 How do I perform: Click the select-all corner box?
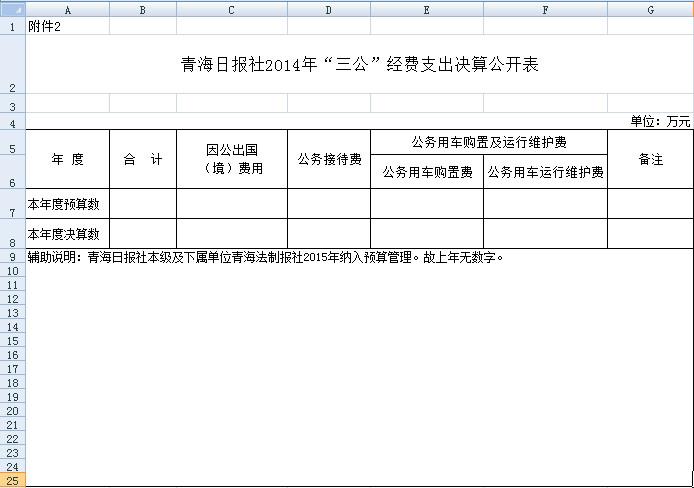[13, 9]
